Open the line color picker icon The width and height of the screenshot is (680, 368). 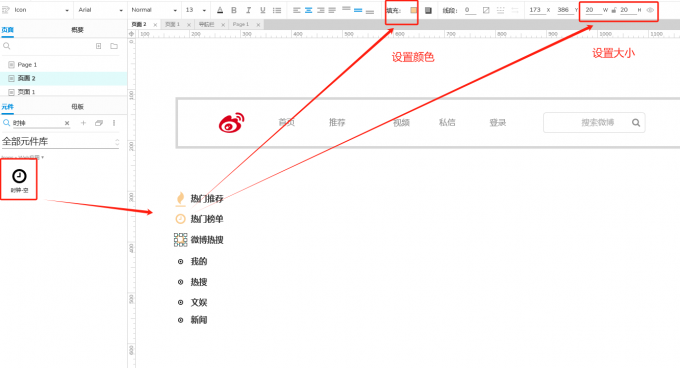click(x=486, y=10)
